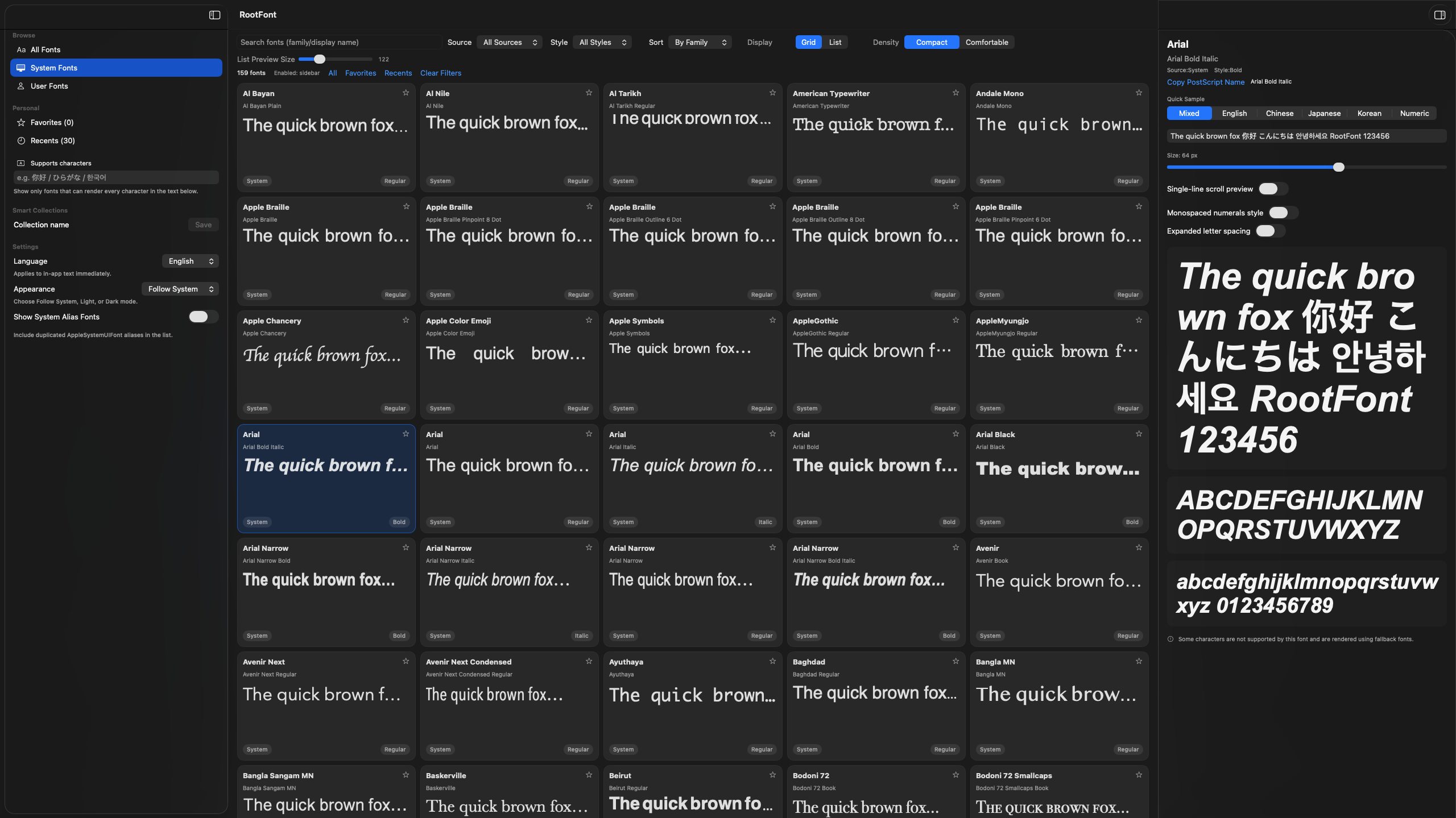This screenshot has width=1456, height=818.
Task: Click the Supports characters input field
Action: coord(116,177)
